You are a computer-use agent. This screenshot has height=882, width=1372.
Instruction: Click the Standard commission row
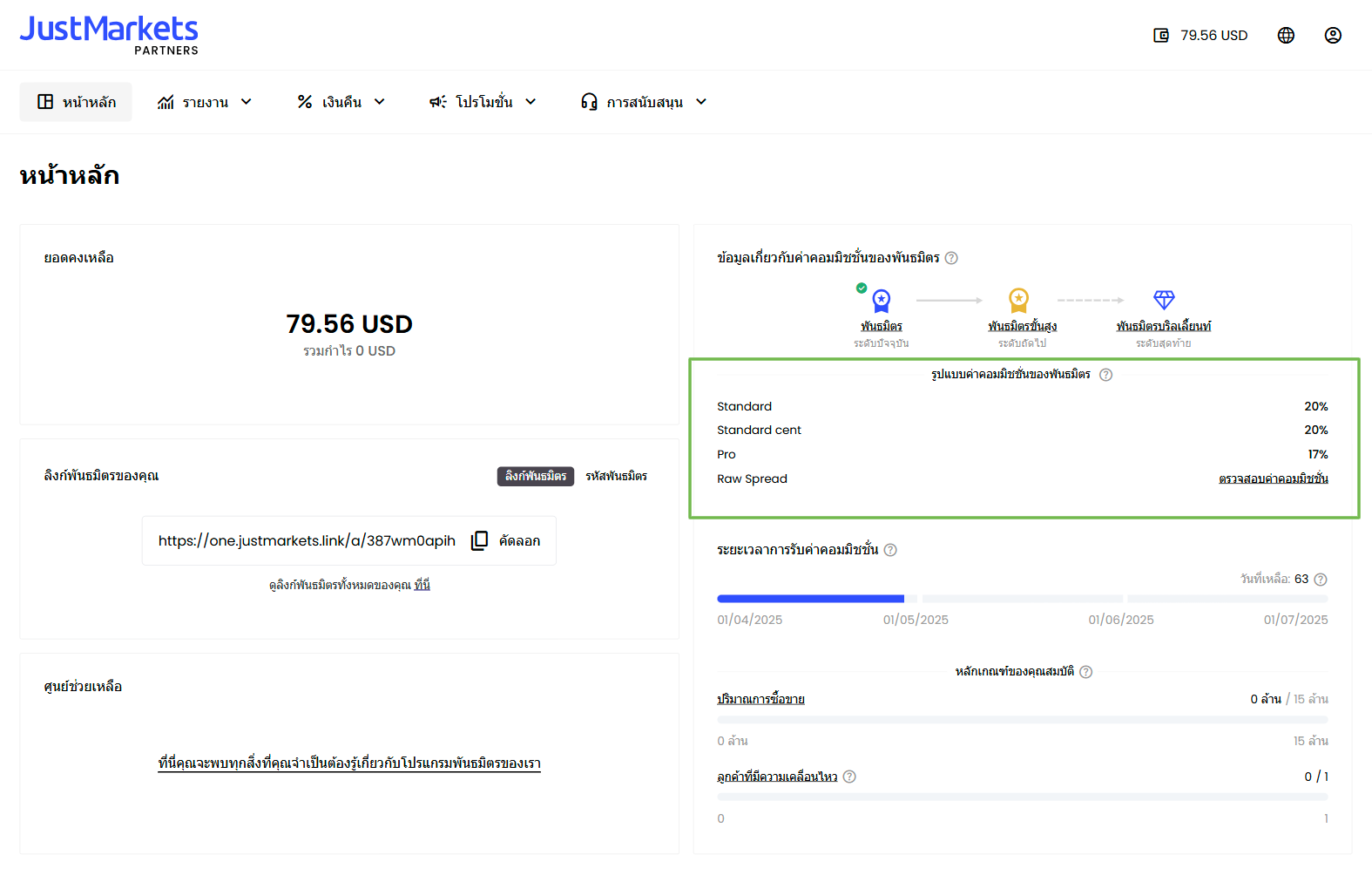tap(1023, 406)
